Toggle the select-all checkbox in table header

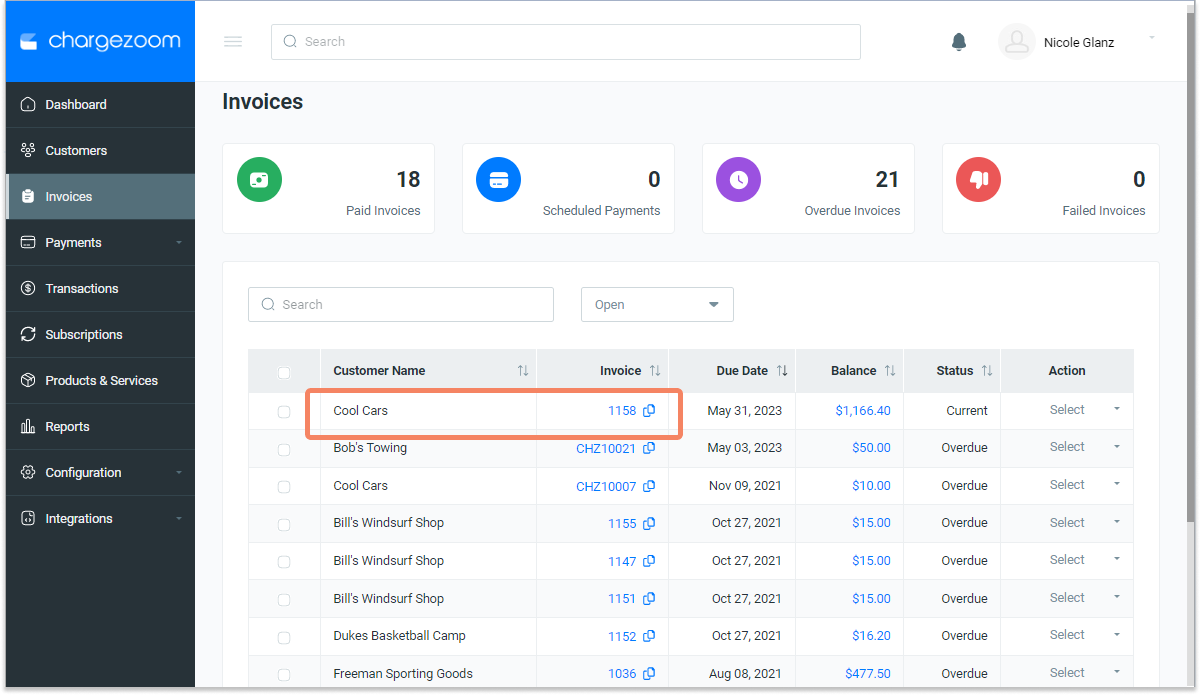(284, 372)
